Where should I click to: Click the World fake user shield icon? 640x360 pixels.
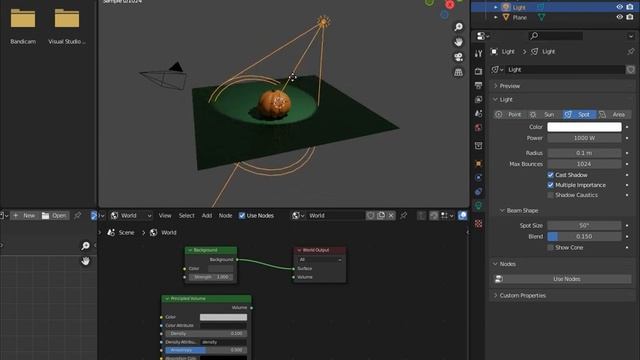pyautogui.click(x=370, y=216)
